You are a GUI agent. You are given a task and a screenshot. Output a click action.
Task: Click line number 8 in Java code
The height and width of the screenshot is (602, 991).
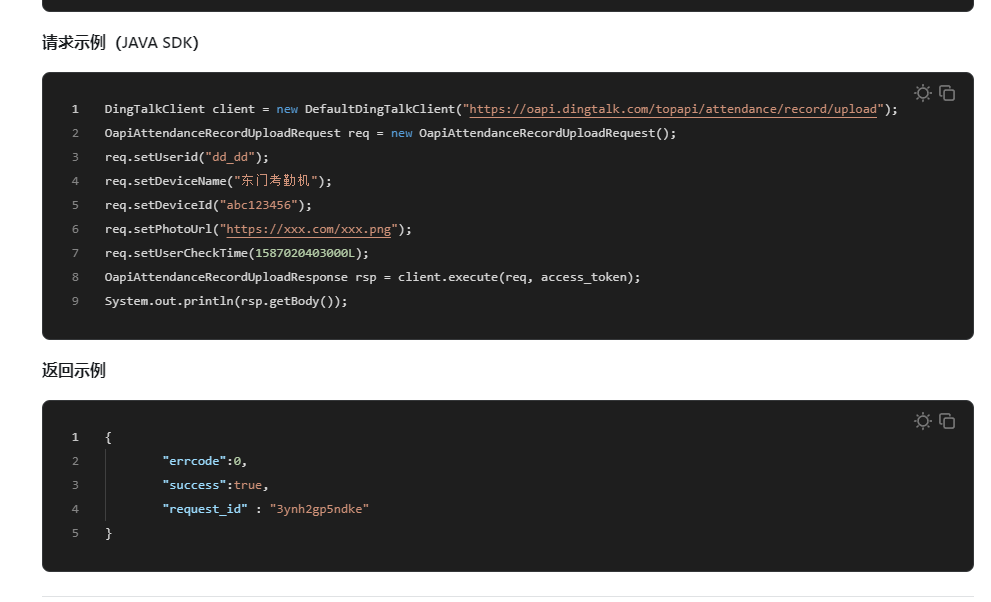coord(75,277)
